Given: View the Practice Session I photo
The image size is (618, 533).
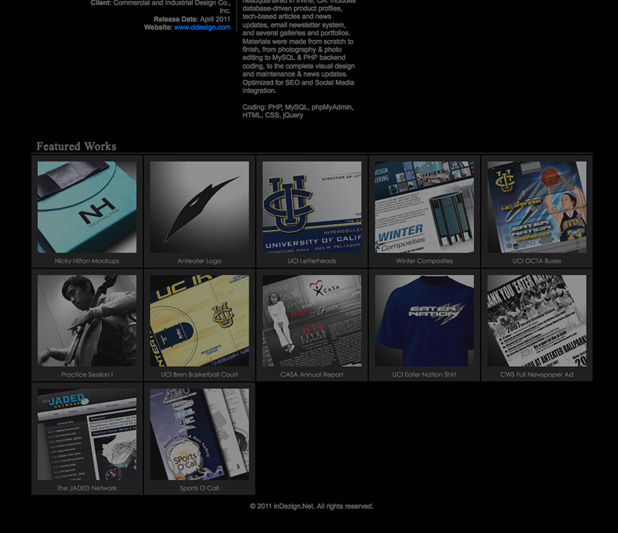Looking at the screenshot, I should (87, 321).
